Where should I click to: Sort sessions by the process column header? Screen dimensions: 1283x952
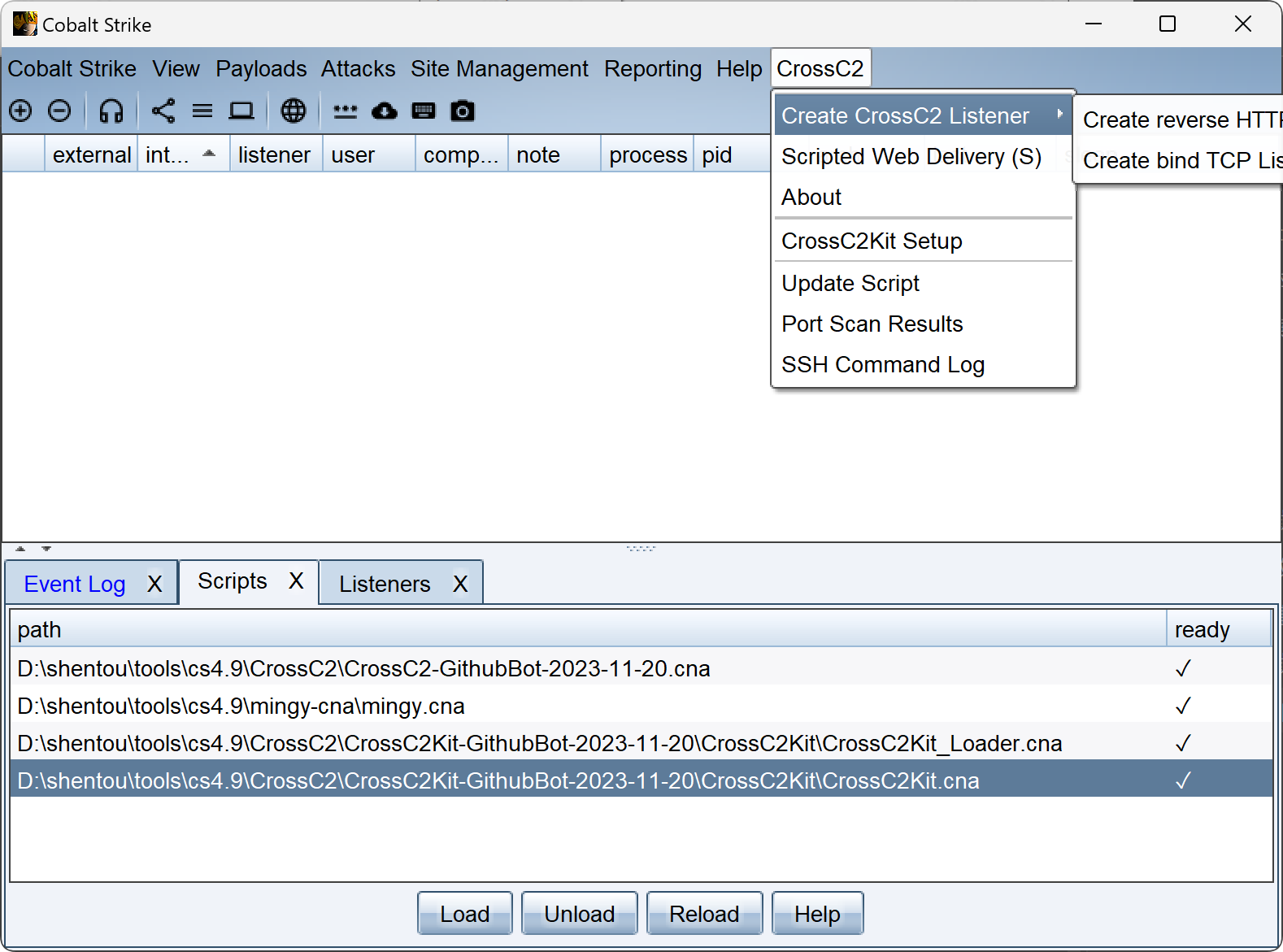(x=647, y=154)
